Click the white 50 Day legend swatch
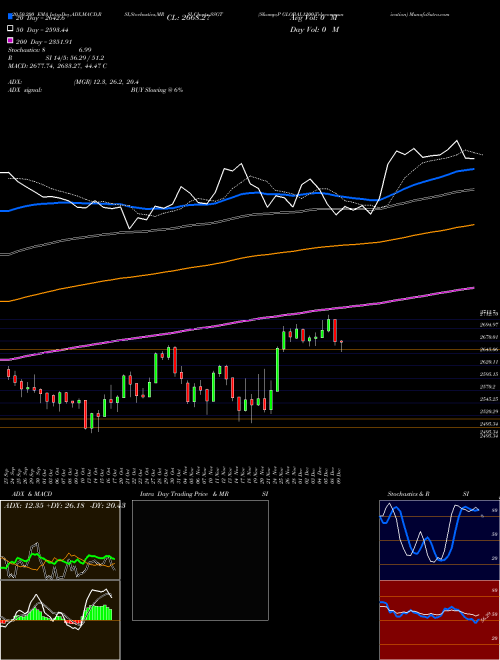This screenshot has height=660, width=500. [11, 29]
